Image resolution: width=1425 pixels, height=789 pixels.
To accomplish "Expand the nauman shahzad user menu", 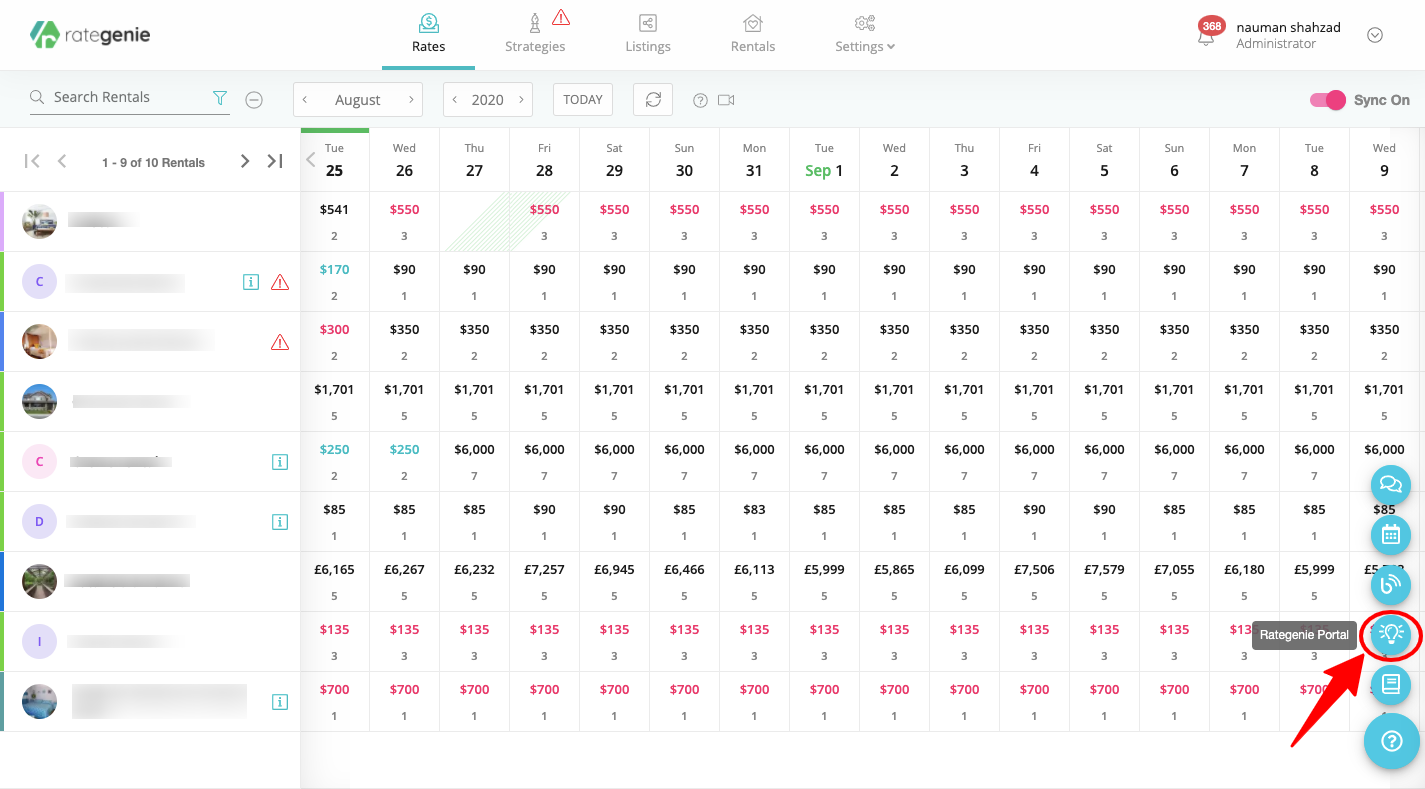I will (1375, 35).
